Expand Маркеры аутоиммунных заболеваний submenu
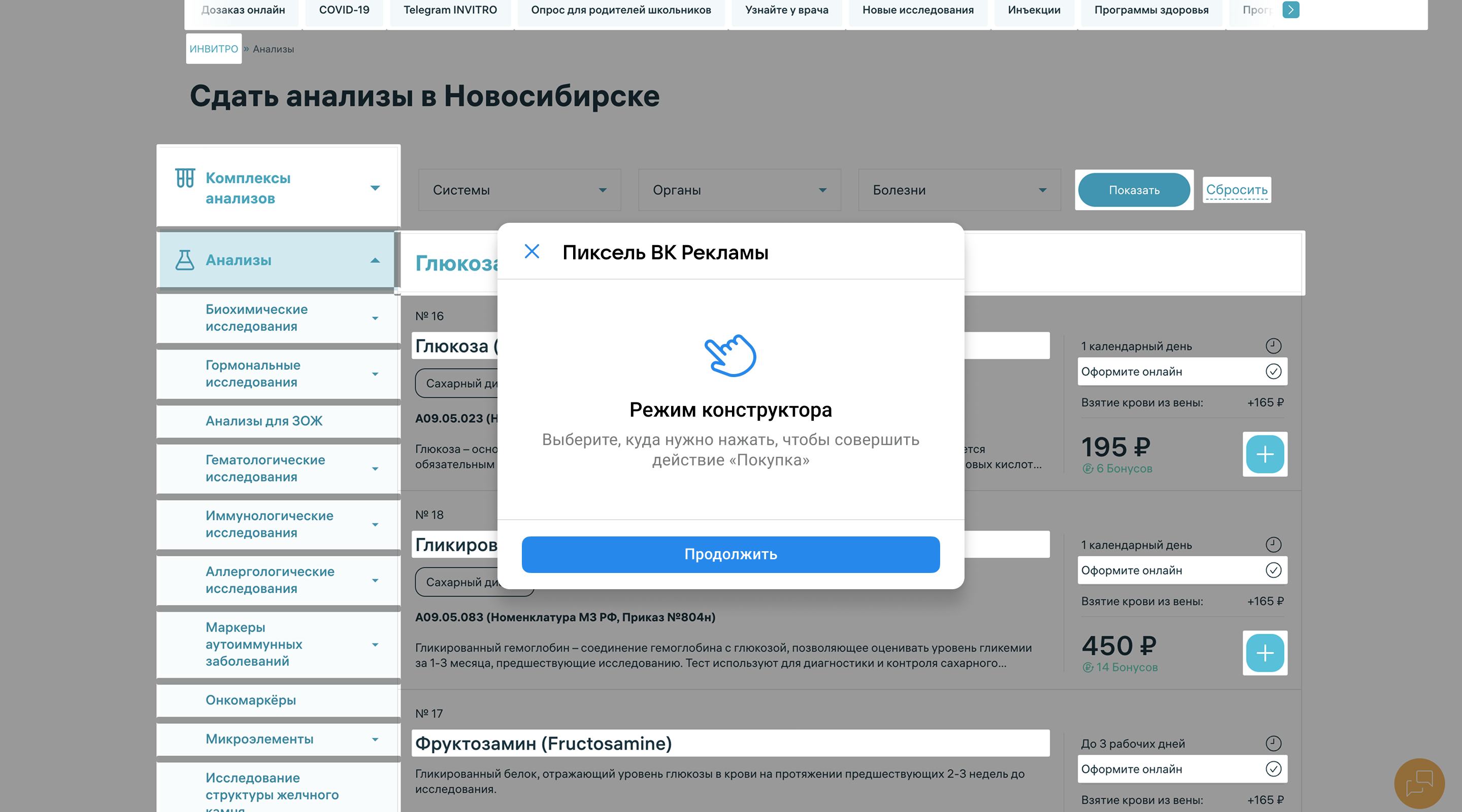This screenshot has width=1462, height=812. (375, 645)
